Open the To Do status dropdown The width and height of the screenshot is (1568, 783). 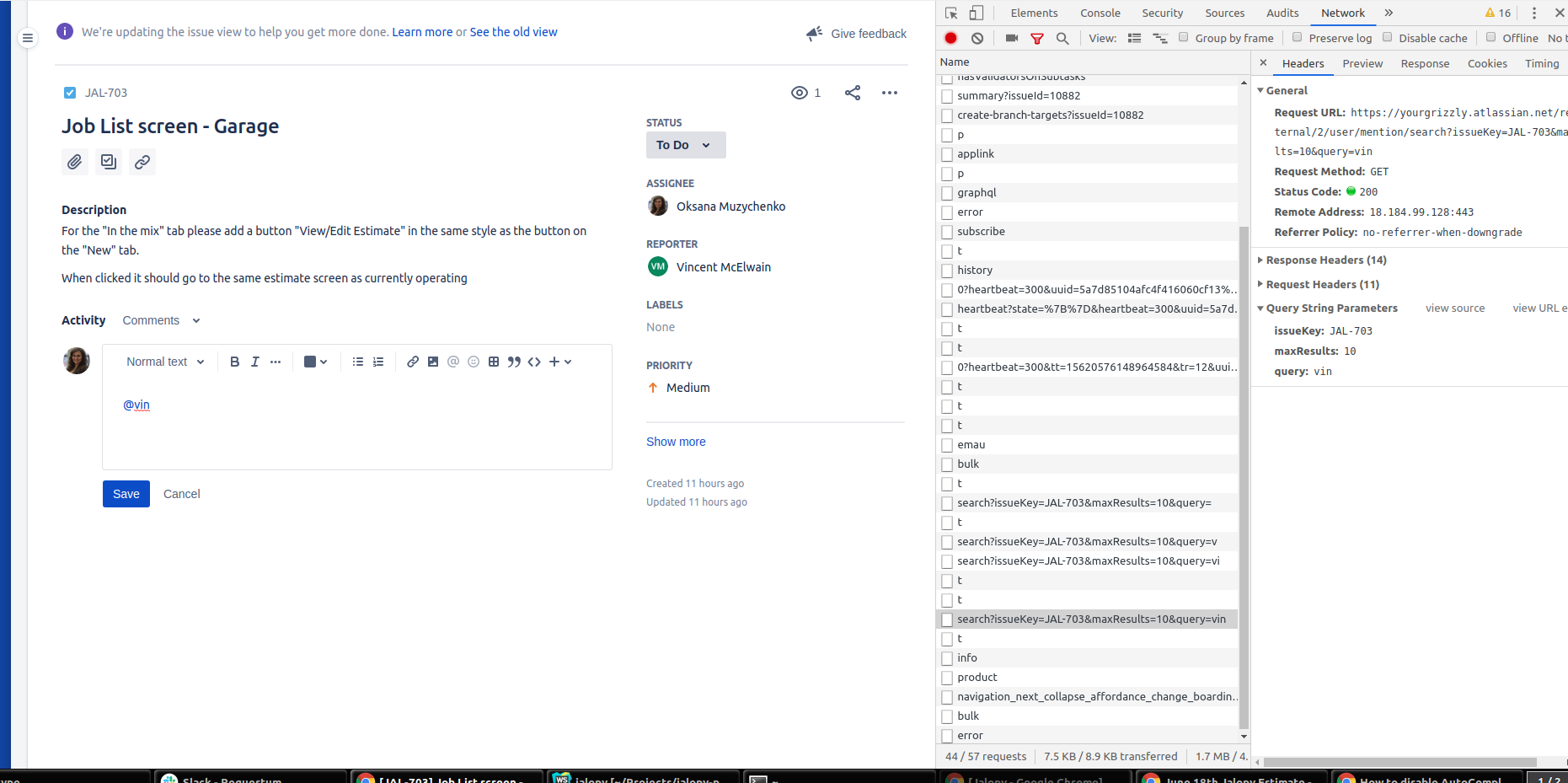tap(686, 145)
